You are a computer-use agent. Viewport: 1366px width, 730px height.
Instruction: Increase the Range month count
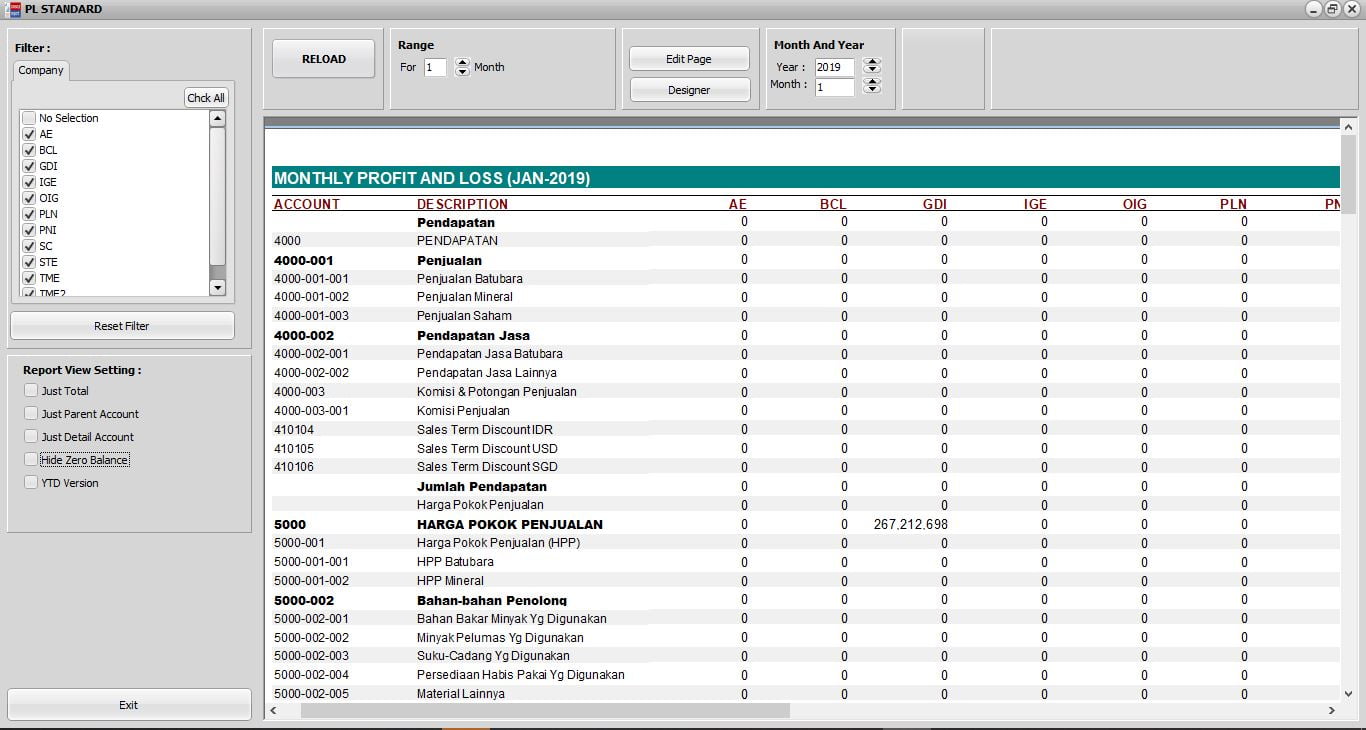coord(462,63)
